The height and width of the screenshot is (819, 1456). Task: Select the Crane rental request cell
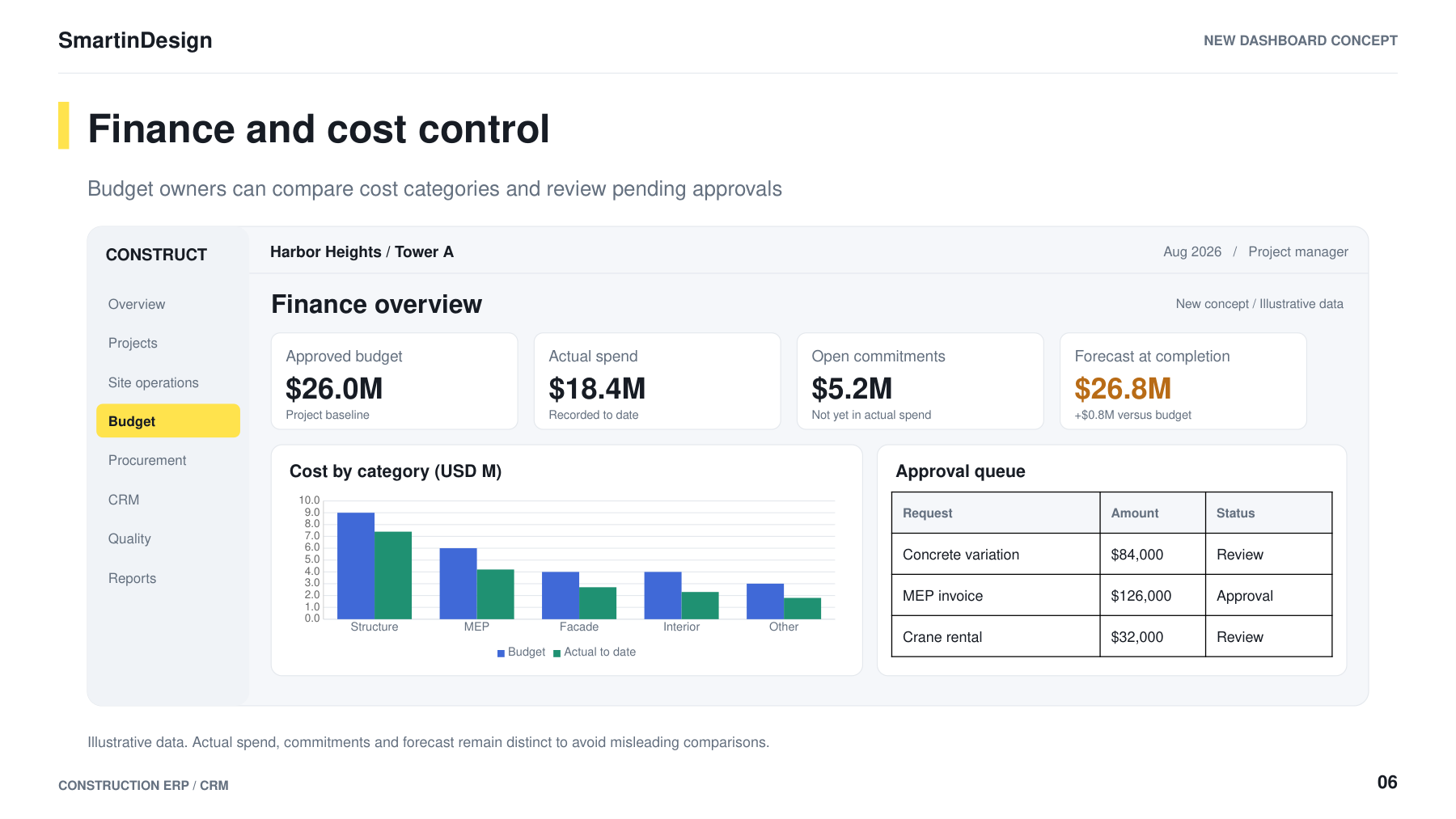point(996,637)
